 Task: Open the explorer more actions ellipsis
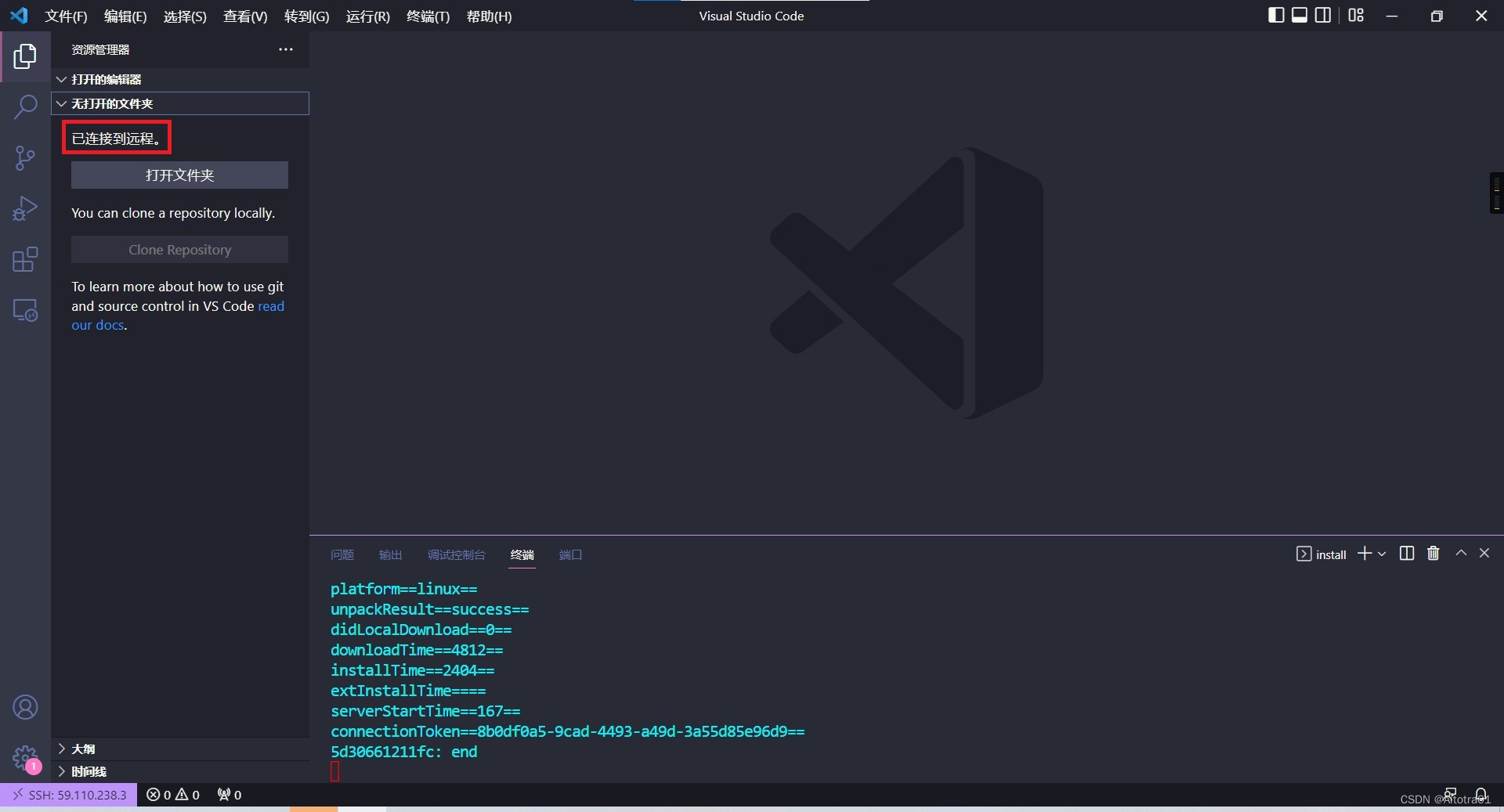[285, 49]
